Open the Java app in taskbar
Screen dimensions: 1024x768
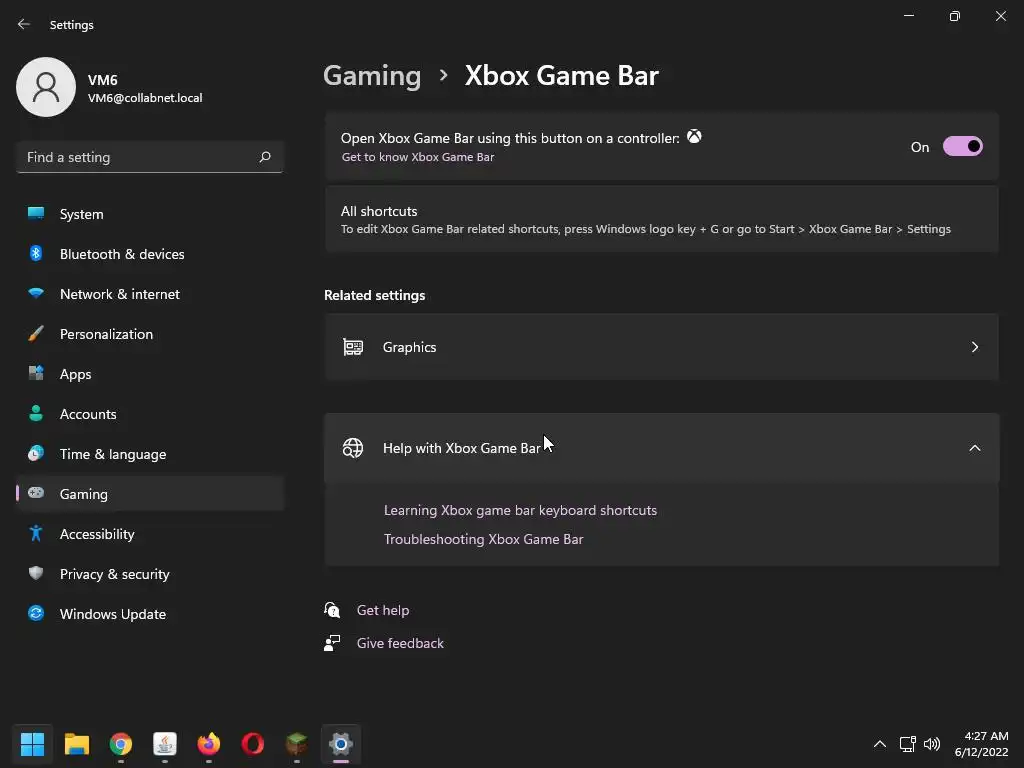click(165, 743)
